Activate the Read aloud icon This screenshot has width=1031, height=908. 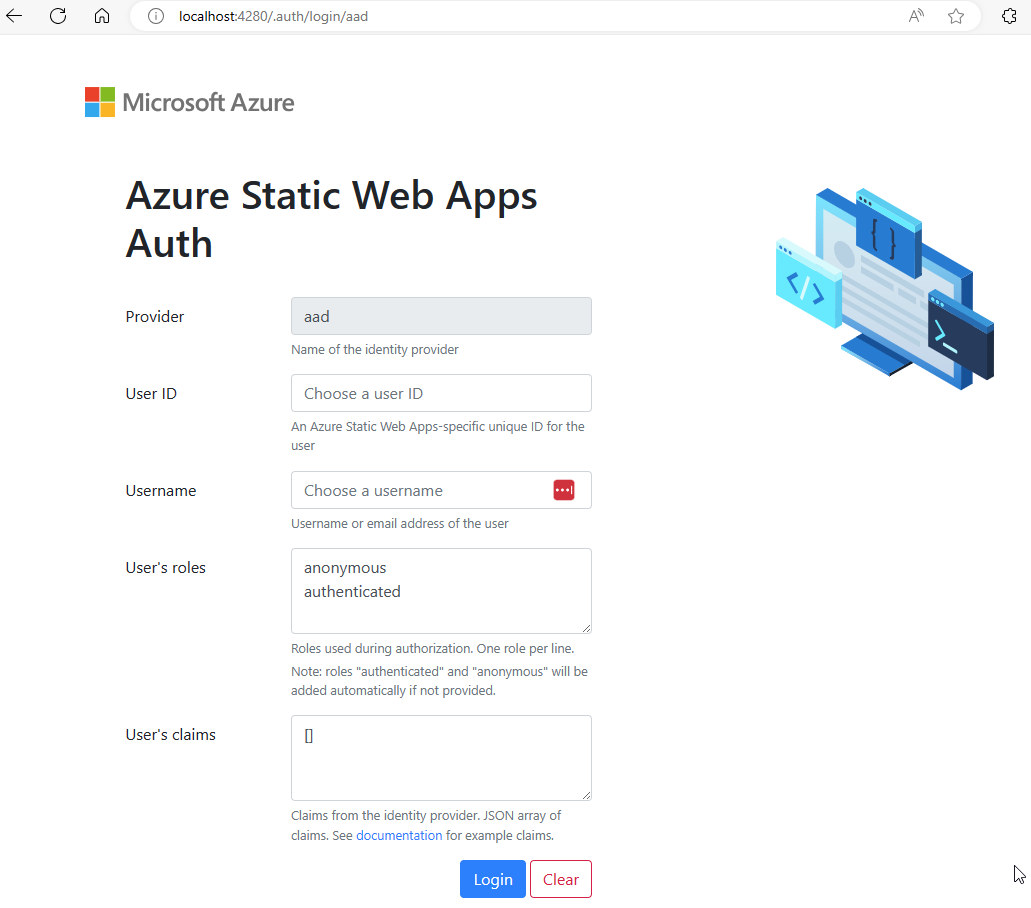click(916, 16)
